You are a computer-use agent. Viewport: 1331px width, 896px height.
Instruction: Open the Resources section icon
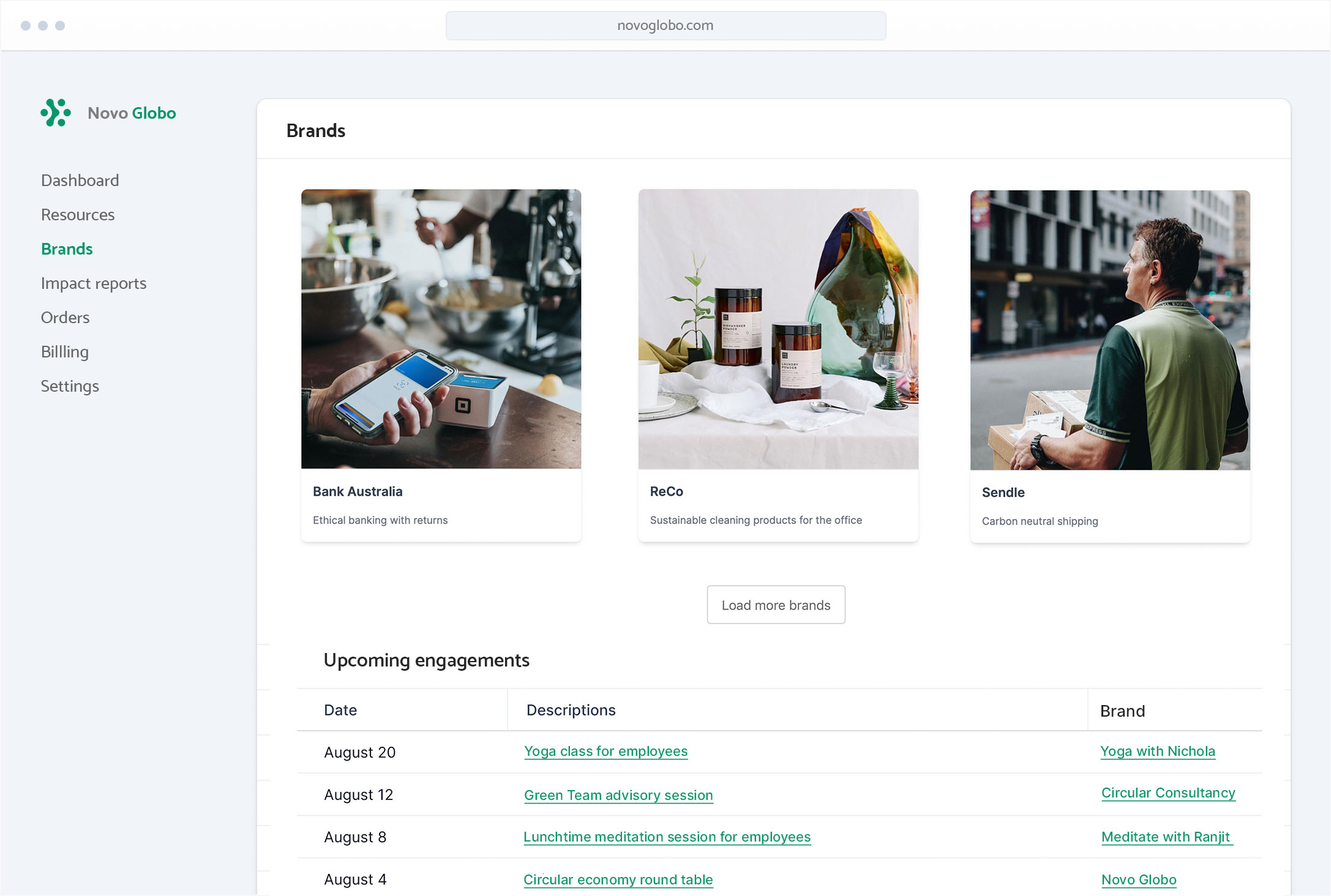[x=77, y=214]
